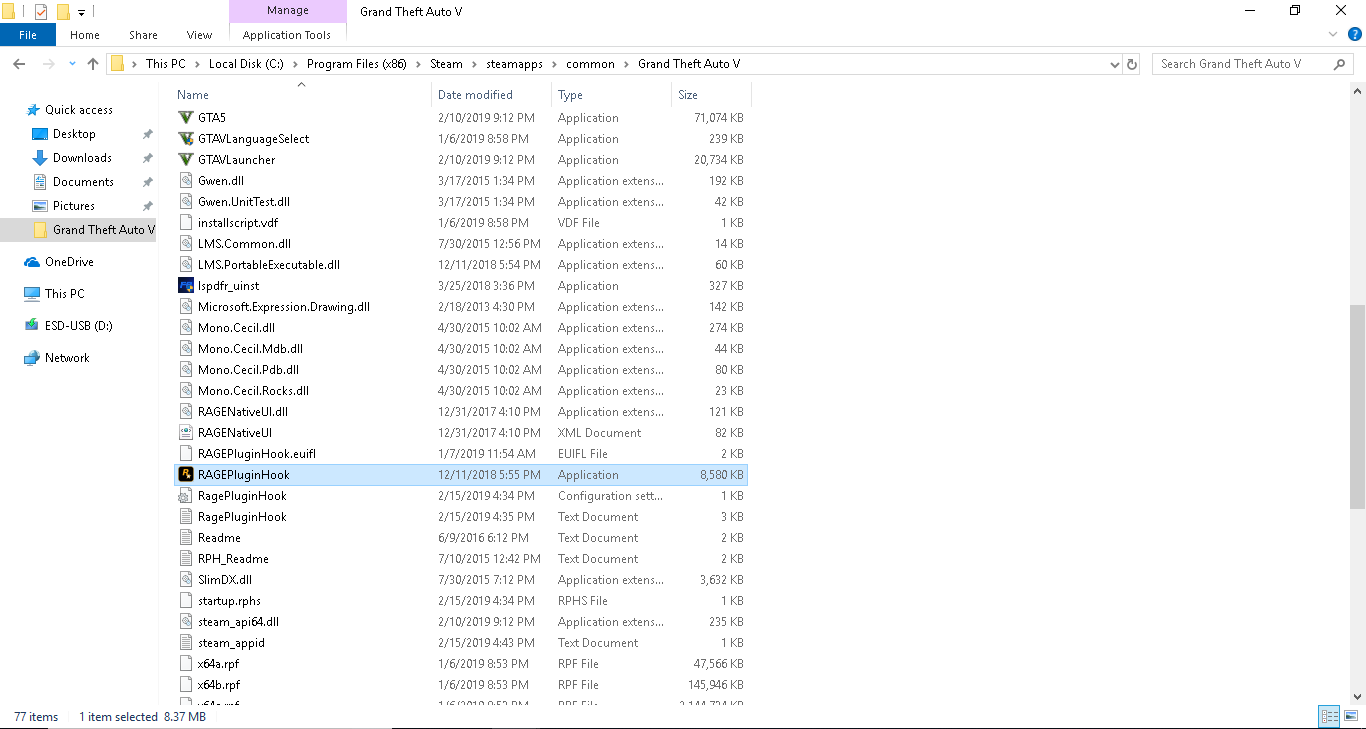Screen dimensions: 1366x729
Task: Click the Properties quick access toolbar icon
Action: 41,12
